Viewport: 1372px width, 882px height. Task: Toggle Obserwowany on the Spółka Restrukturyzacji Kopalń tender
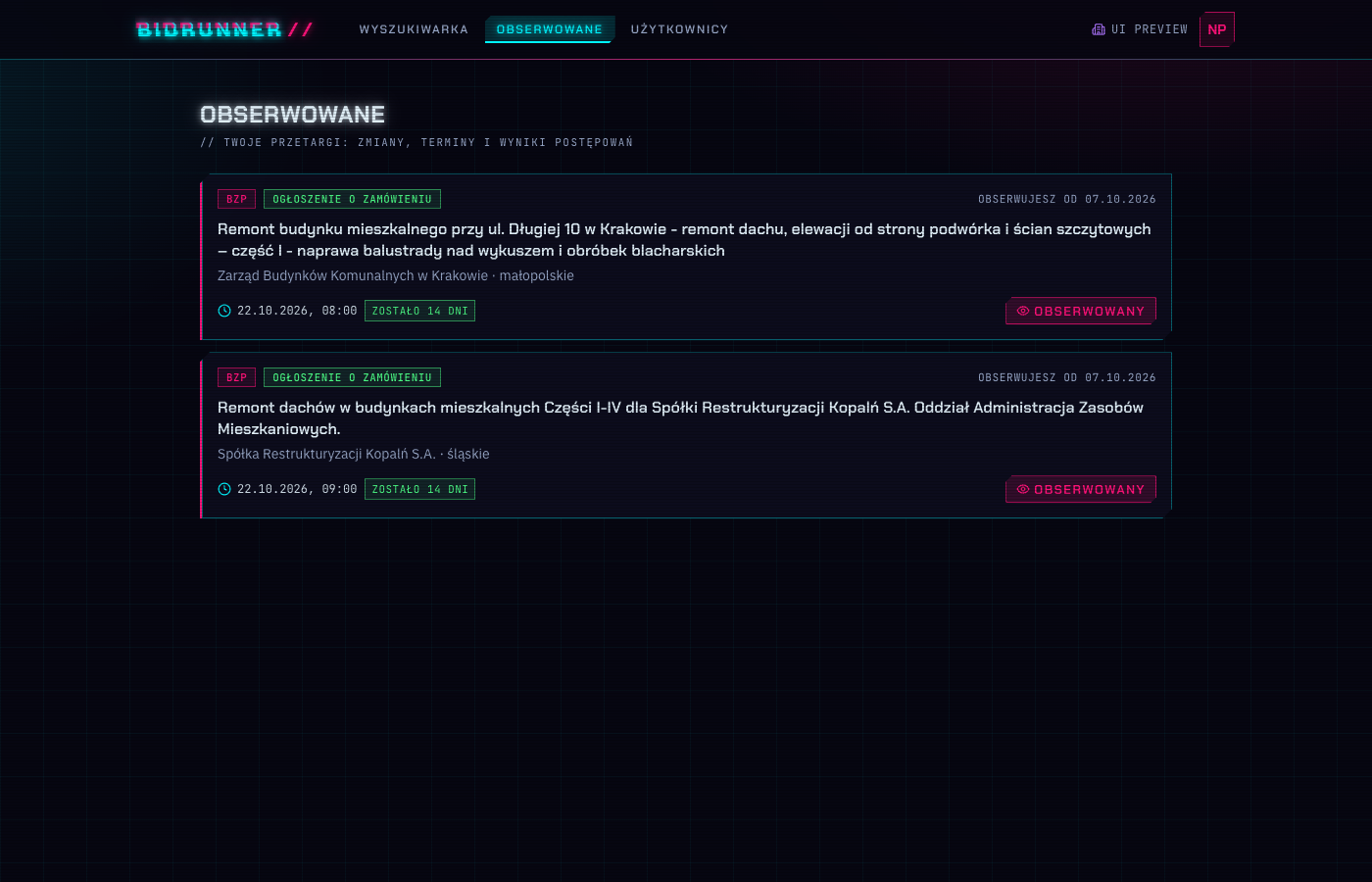point(1081,489)
